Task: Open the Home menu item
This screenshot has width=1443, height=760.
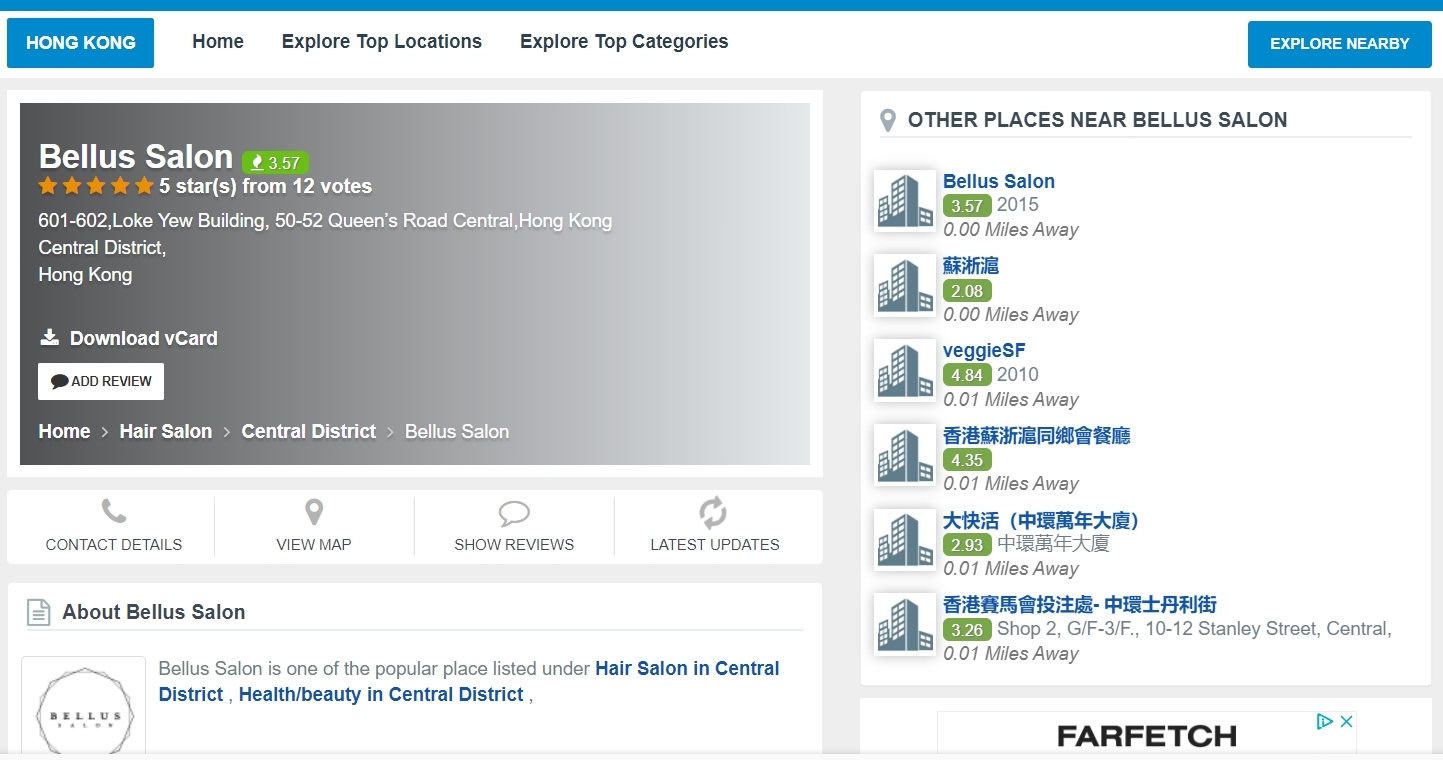Action: tap(218, 42)
